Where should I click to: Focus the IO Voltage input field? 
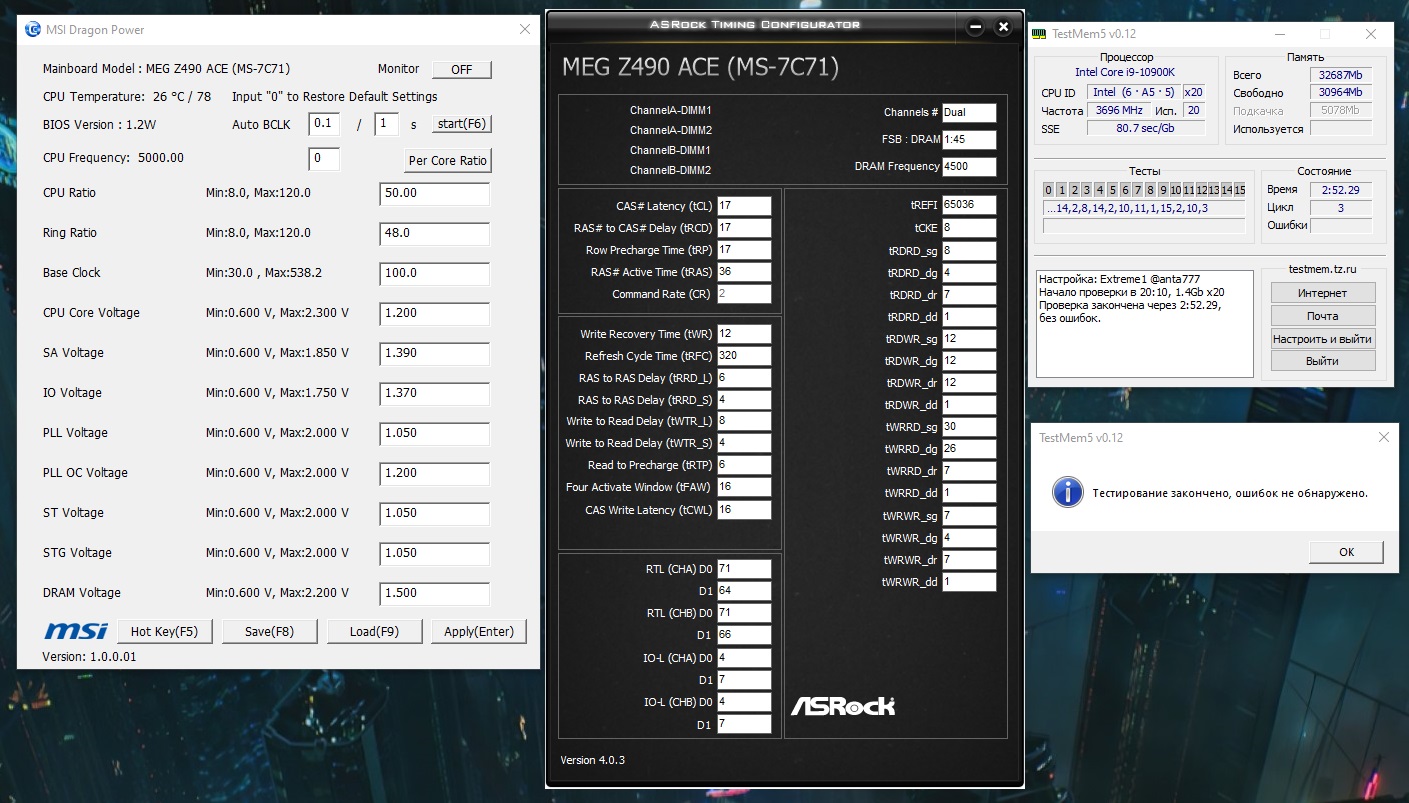click(435, 394)
